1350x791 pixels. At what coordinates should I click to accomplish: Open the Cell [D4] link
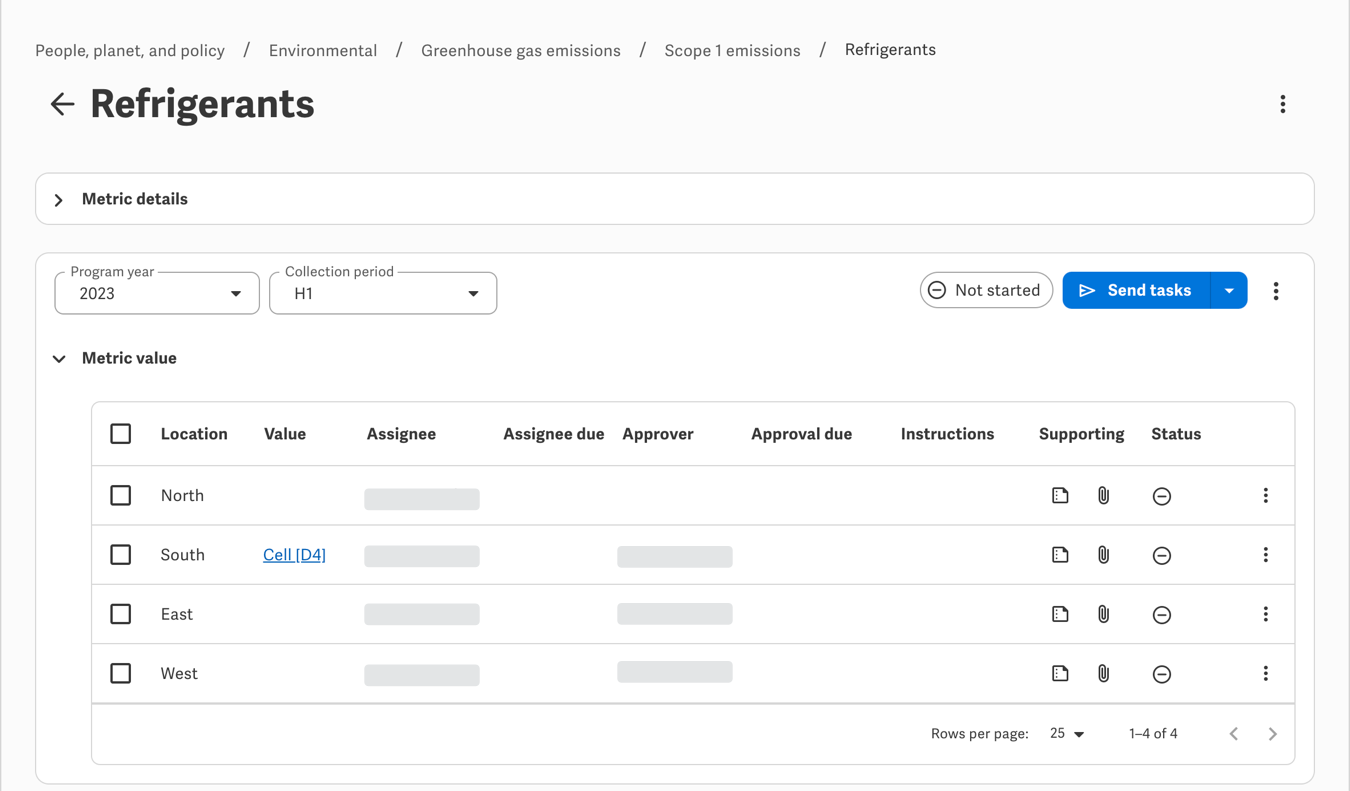pyautogui.click(x=294, y=555)
